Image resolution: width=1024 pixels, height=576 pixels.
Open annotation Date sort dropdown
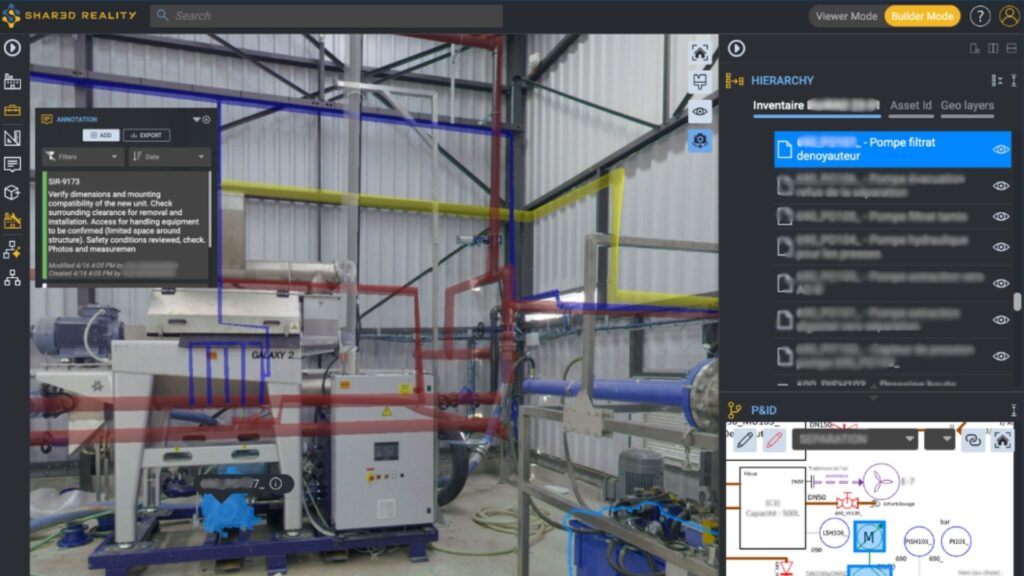[169, 157]
